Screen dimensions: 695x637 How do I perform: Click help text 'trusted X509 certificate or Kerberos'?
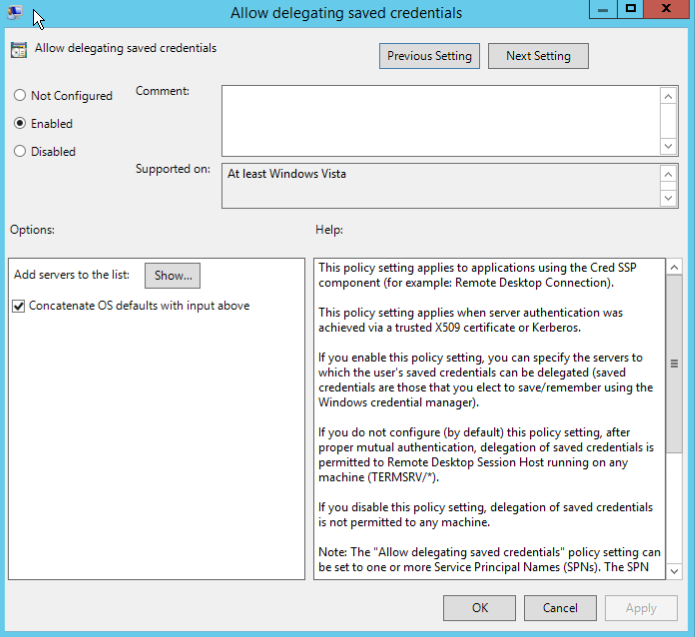pos(488,328)
